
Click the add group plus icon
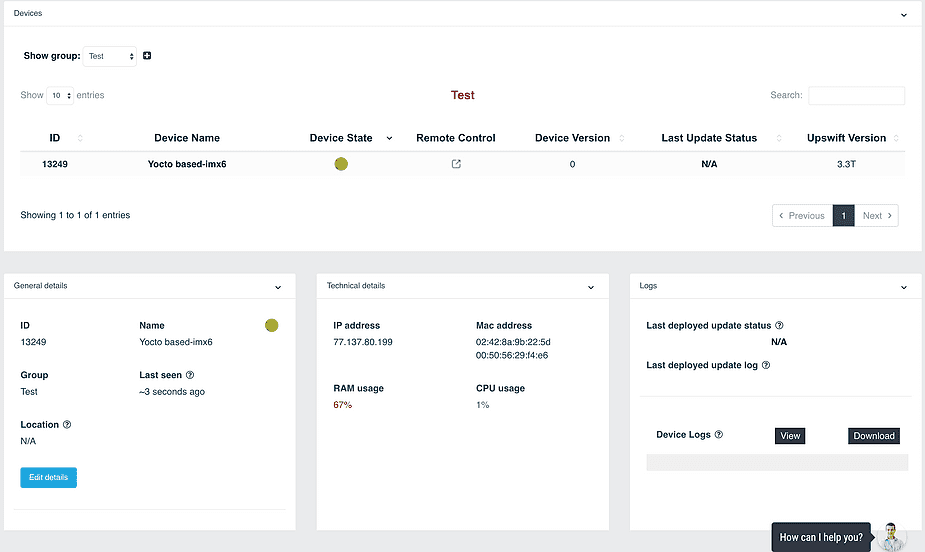147,55
